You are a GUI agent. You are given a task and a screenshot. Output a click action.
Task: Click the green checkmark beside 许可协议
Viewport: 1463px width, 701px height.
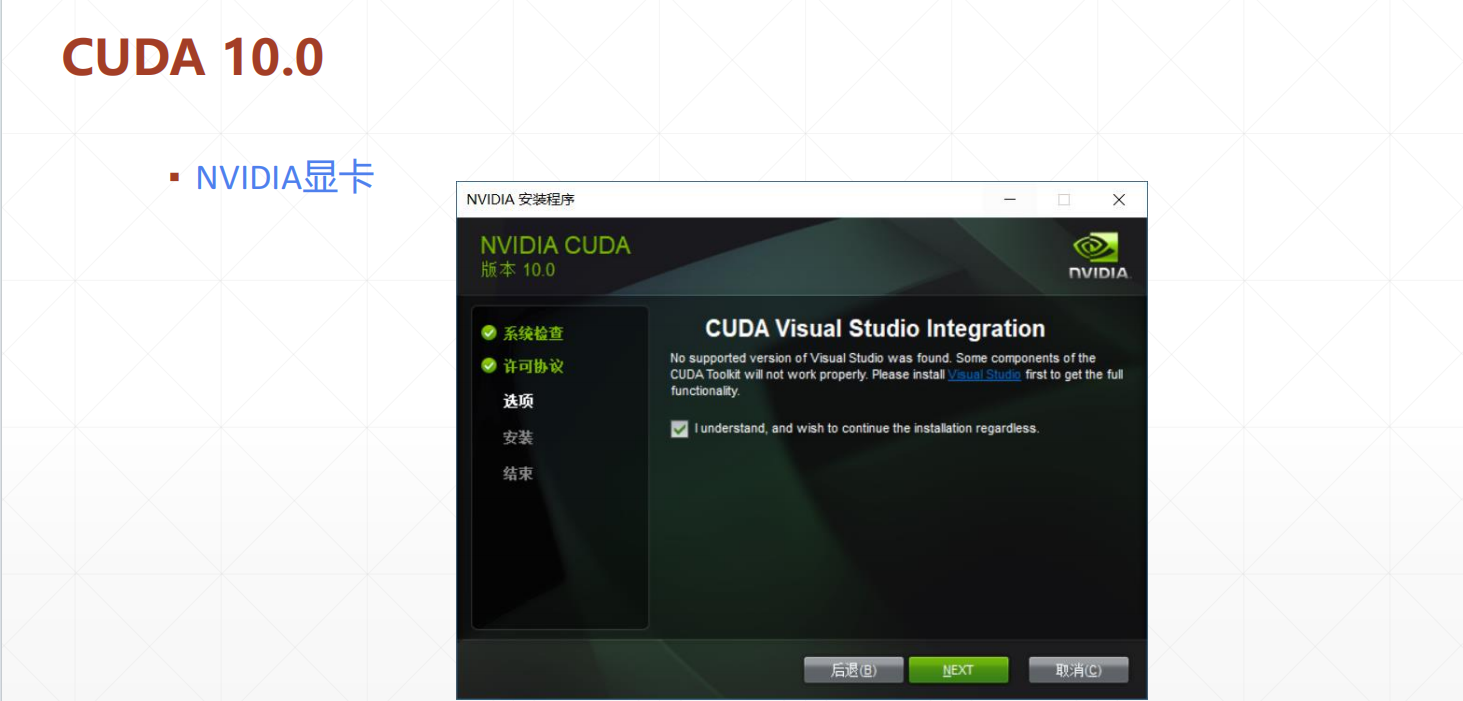(489, 365)
